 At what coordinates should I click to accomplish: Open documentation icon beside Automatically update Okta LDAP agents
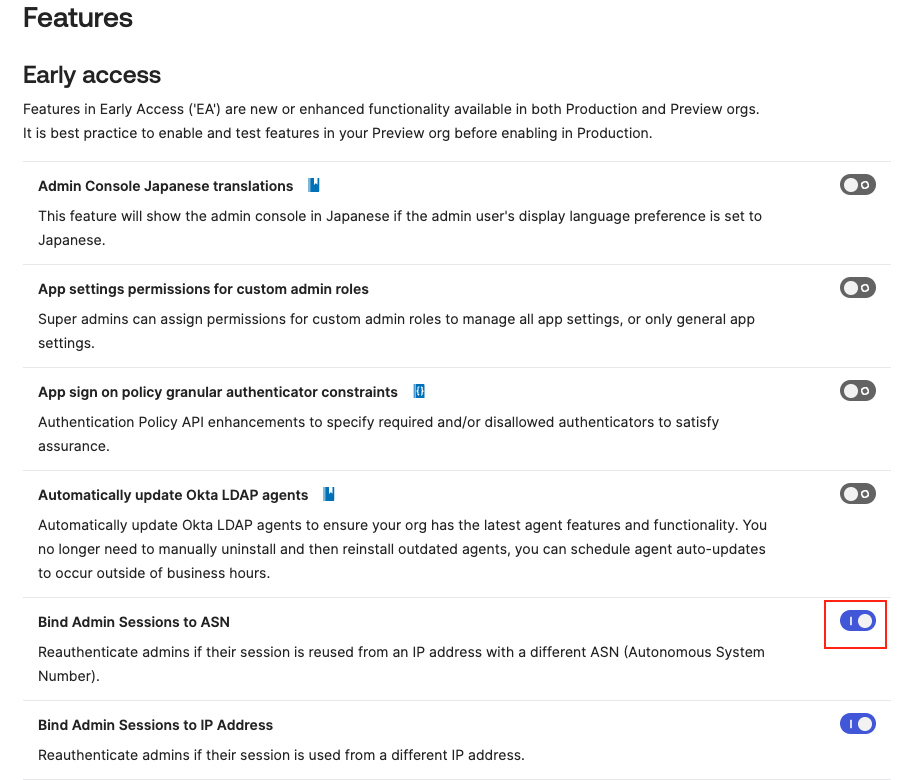[x=329, y=494]
